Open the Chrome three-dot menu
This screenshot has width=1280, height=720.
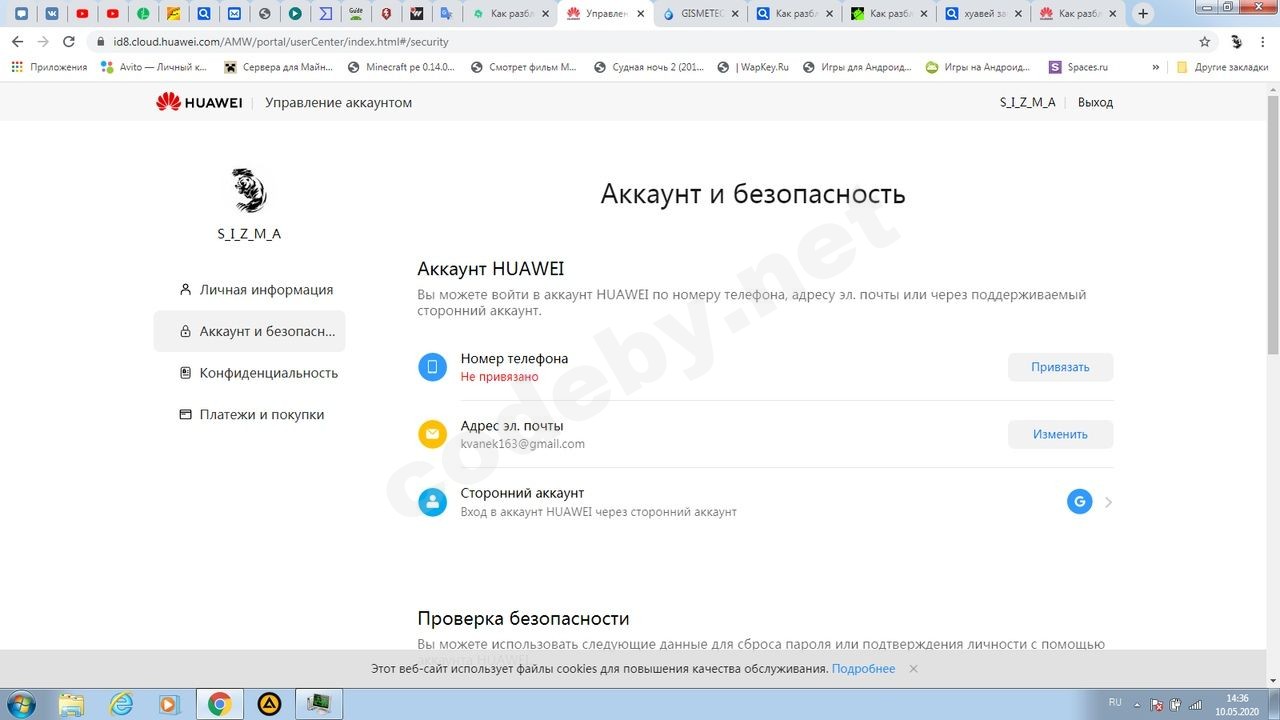(x=1262, y=42)
